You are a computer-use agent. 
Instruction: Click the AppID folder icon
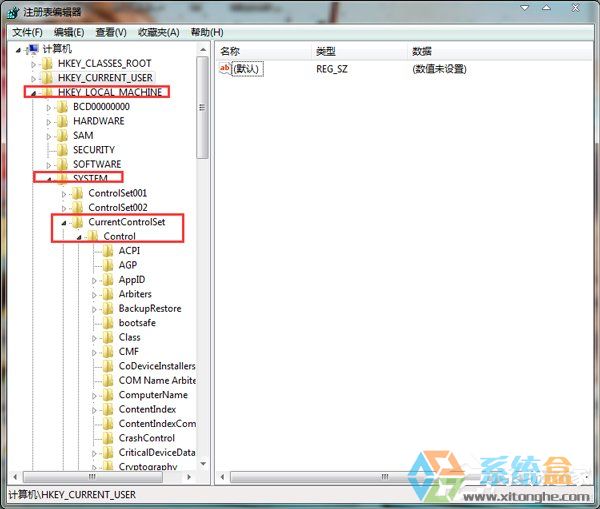click(108, 280)
